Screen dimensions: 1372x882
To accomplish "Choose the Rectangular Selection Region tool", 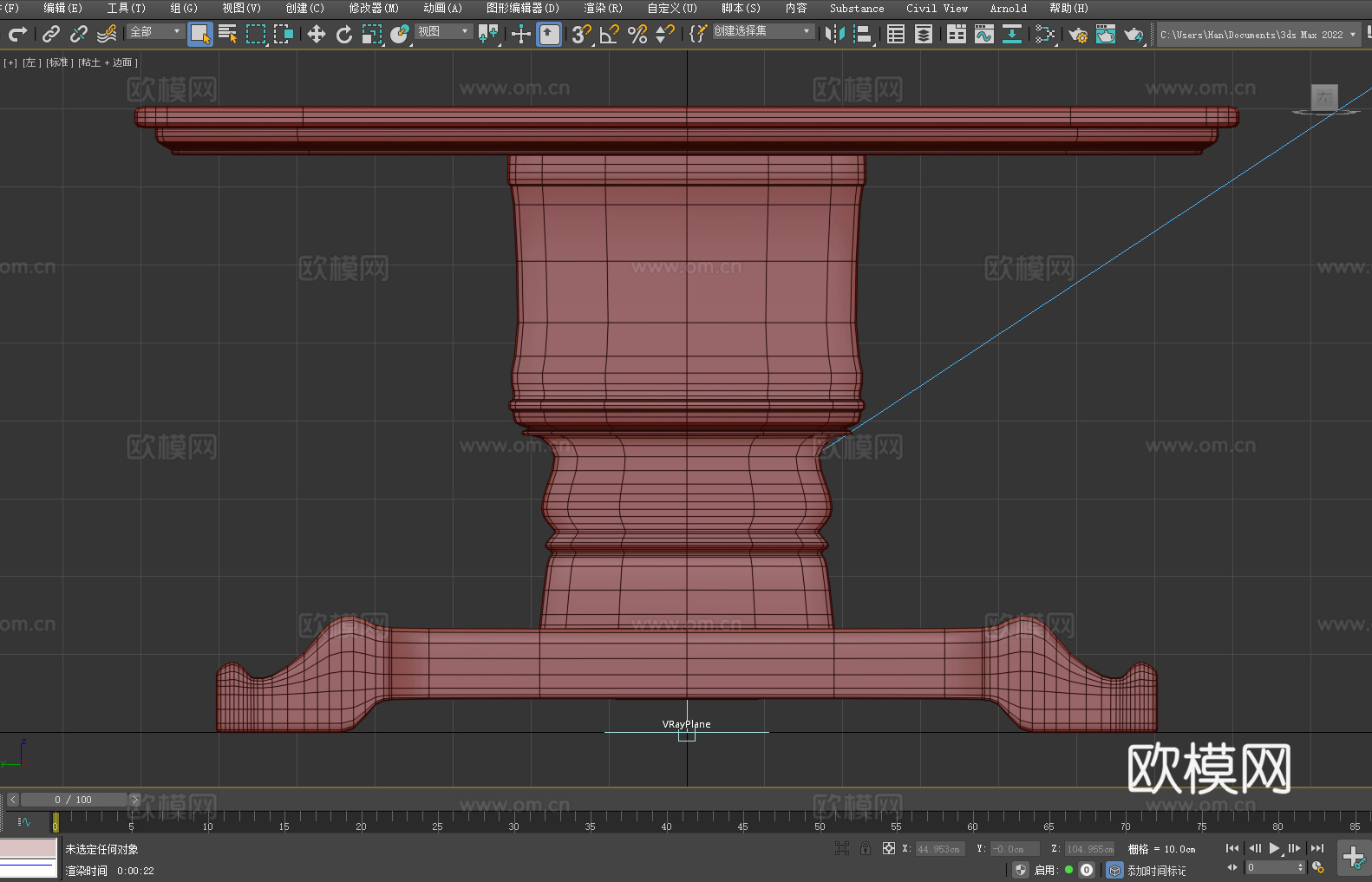I will coord(256,34).
